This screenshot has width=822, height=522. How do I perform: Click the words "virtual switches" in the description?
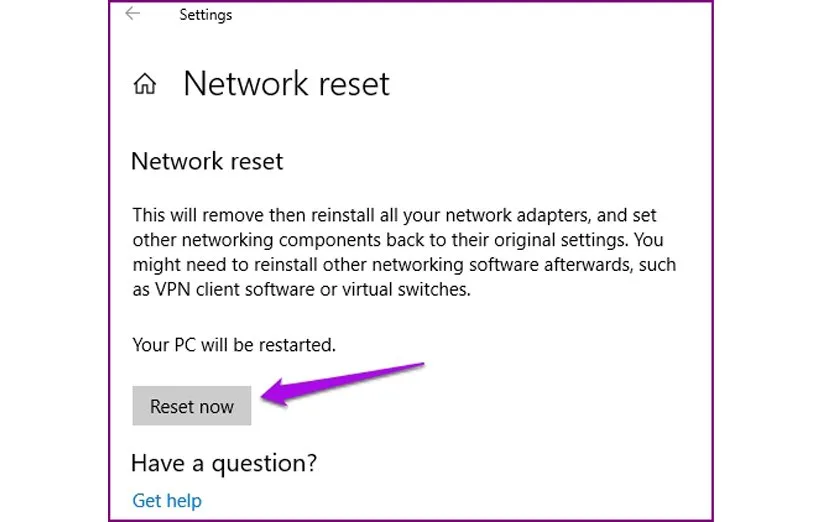coord(407,290)
